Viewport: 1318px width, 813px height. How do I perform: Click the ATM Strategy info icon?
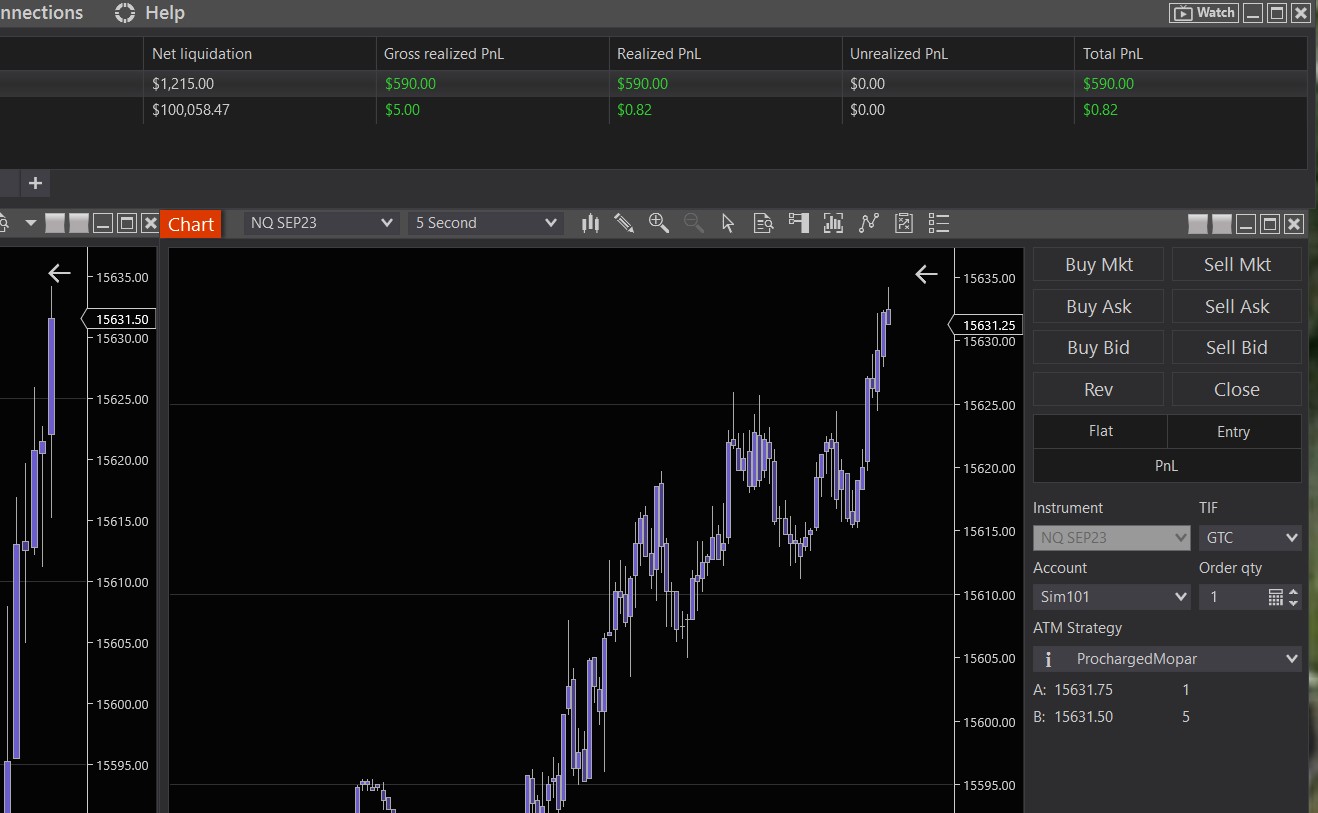tap(1048, 659)
